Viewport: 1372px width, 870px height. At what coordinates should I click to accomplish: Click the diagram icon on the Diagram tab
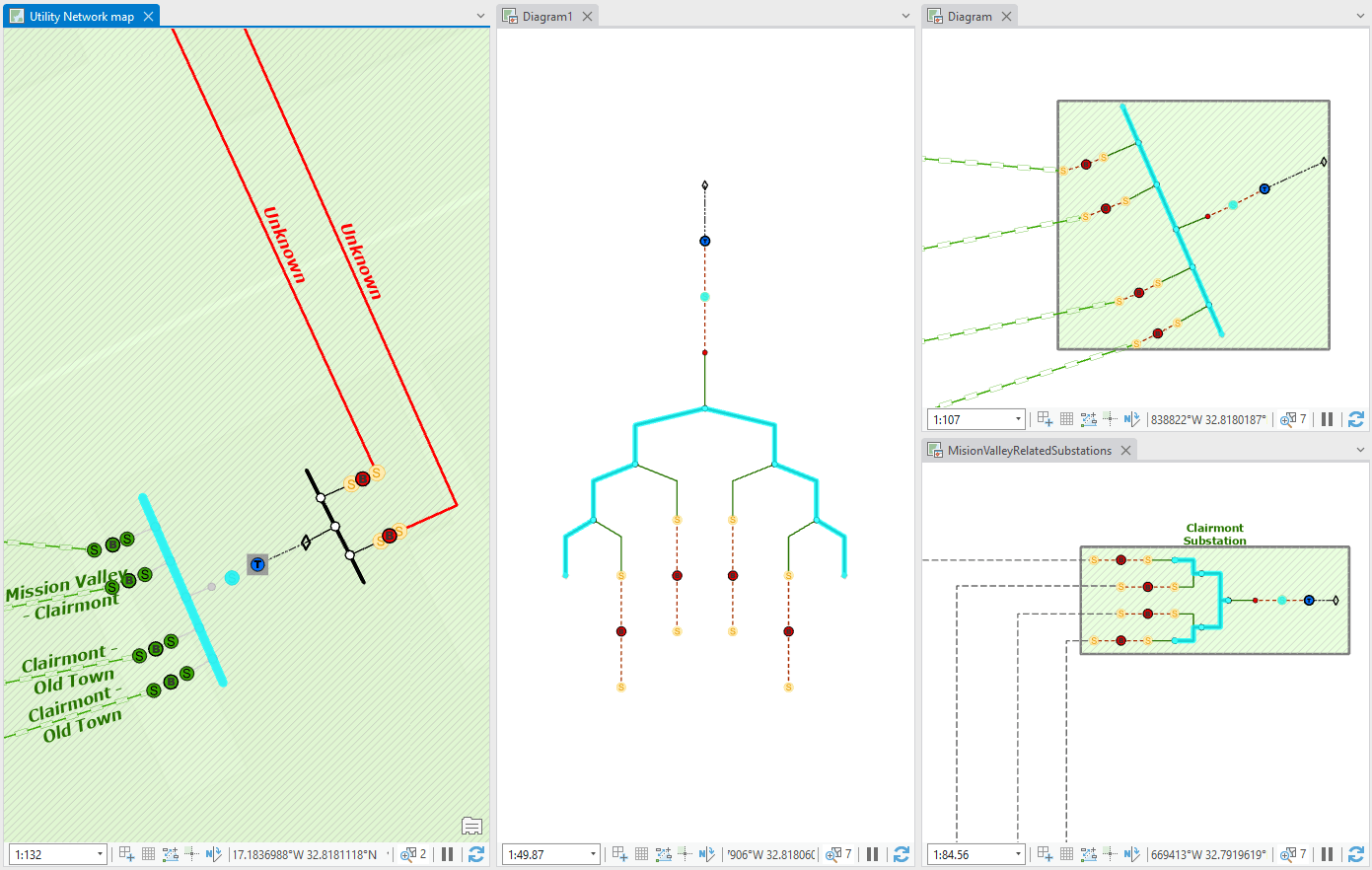933,15
